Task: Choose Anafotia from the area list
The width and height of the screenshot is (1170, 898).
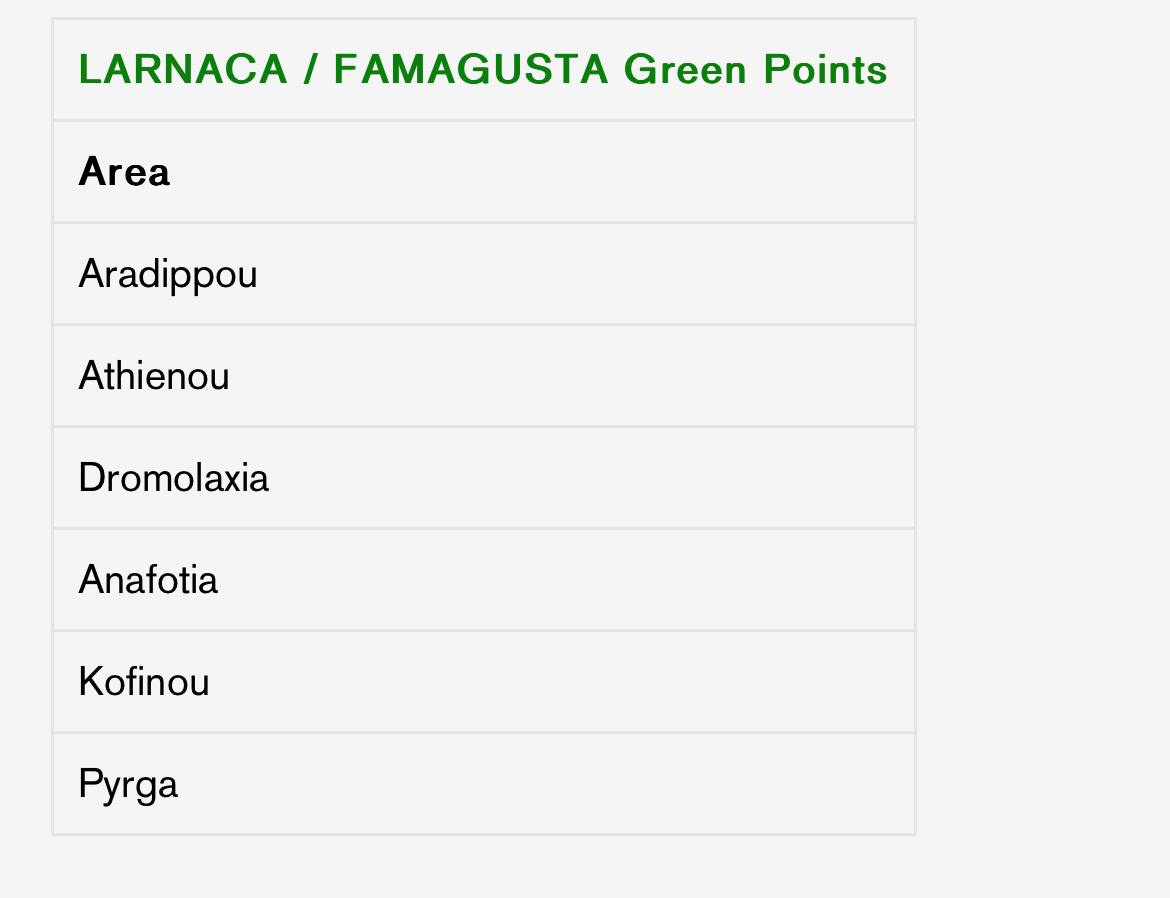Action: tap(148, 580)
